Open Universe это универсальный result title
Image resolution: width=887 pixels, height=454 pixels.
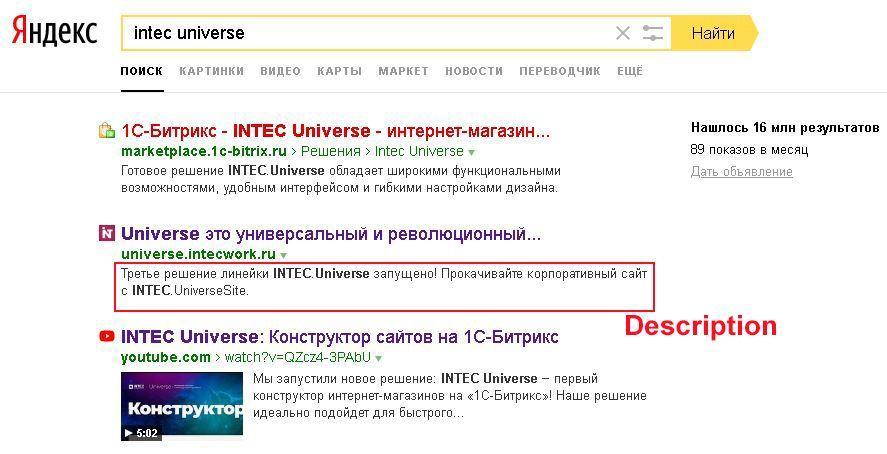[331, 234]
